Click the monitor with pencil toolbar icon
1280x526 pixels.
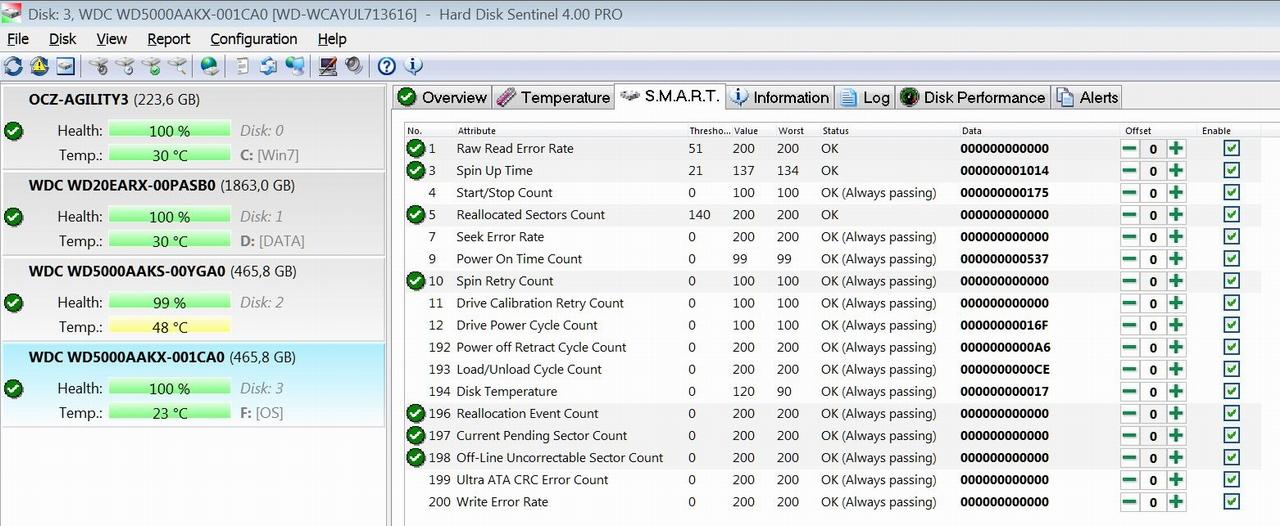(x=327, y=66)
